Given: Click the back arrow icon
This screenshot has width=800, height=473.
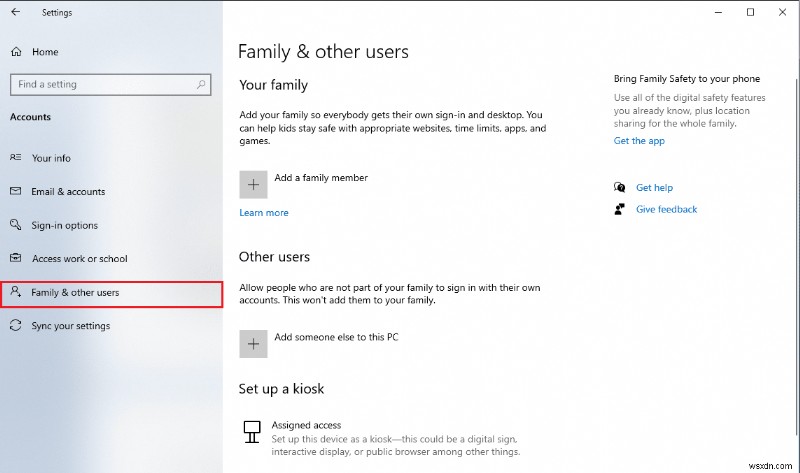Looking at the screenshot, I should pos(15,13).
